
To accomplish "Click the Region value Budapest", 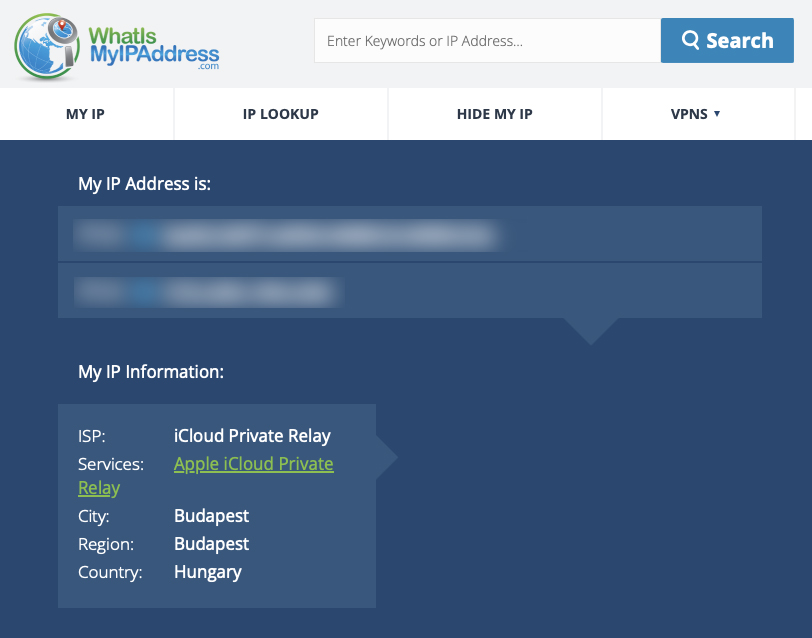I will (x=211, y=544).
